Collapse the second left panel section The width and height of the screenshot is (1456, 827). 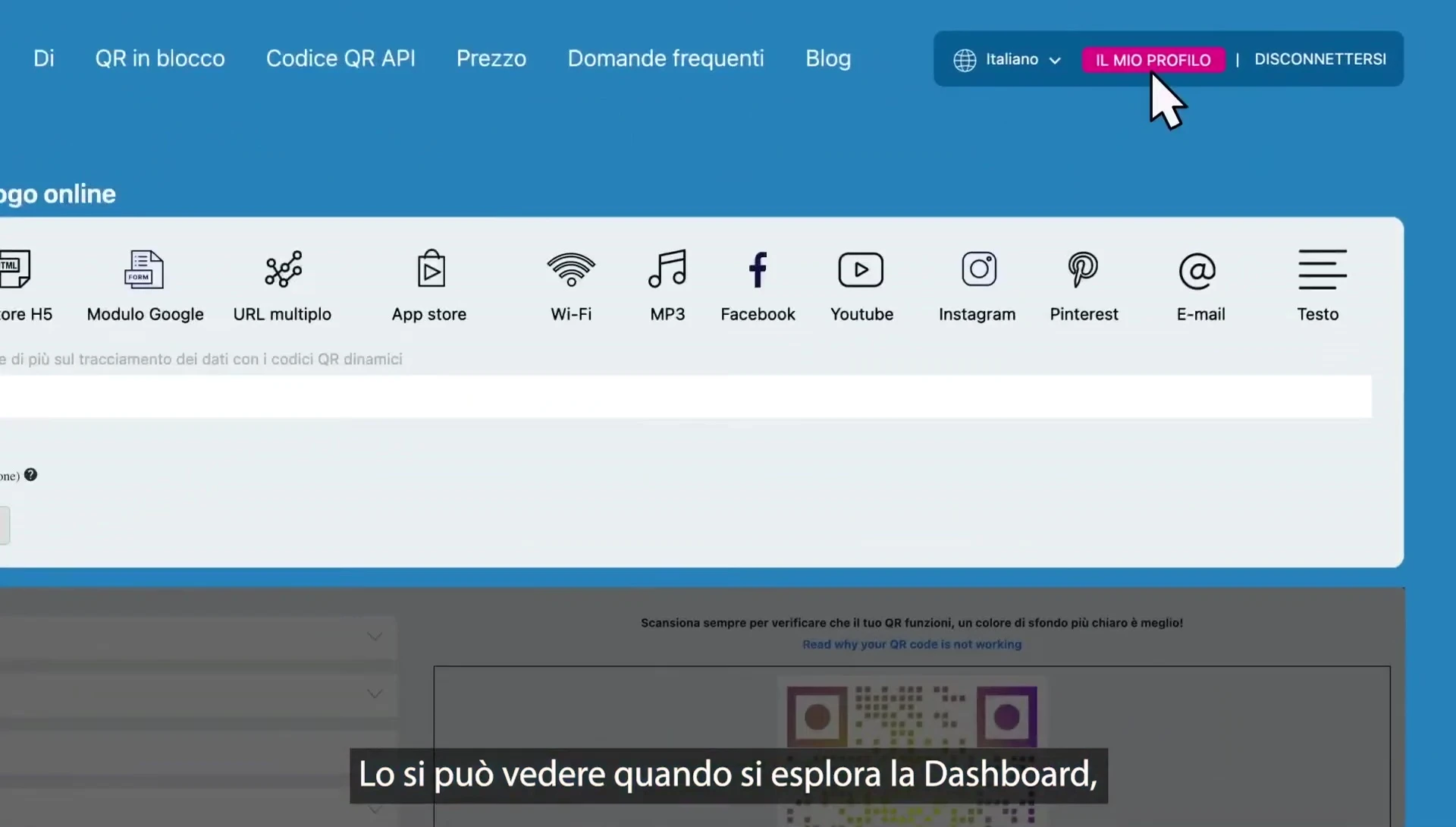(375, 693)
